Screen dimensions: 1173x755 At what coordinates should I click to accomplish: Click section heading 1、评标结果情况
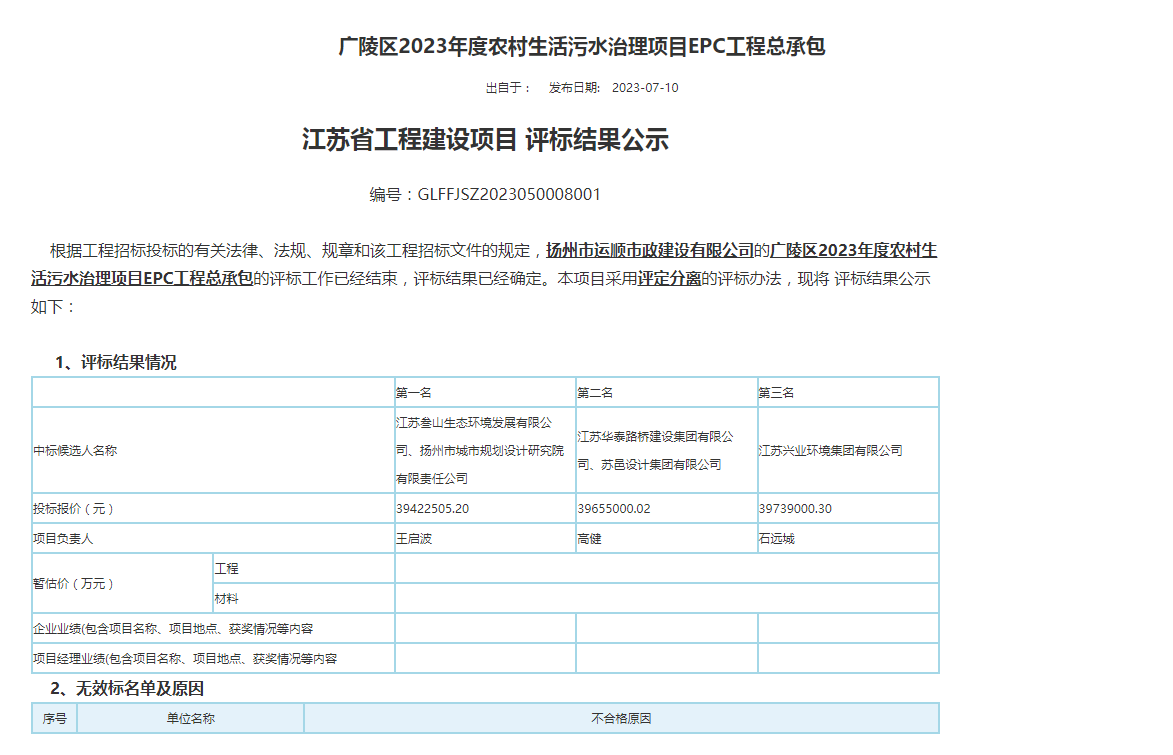click(115, 362)
